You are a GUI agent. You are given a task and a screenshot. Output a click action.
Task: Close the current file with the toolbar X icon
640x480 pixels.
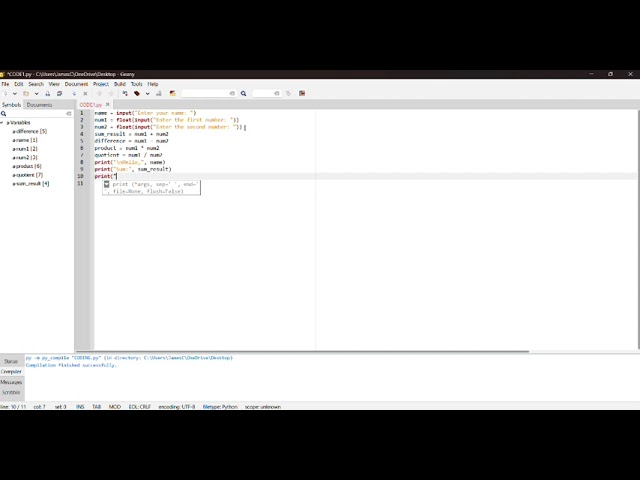85,93
